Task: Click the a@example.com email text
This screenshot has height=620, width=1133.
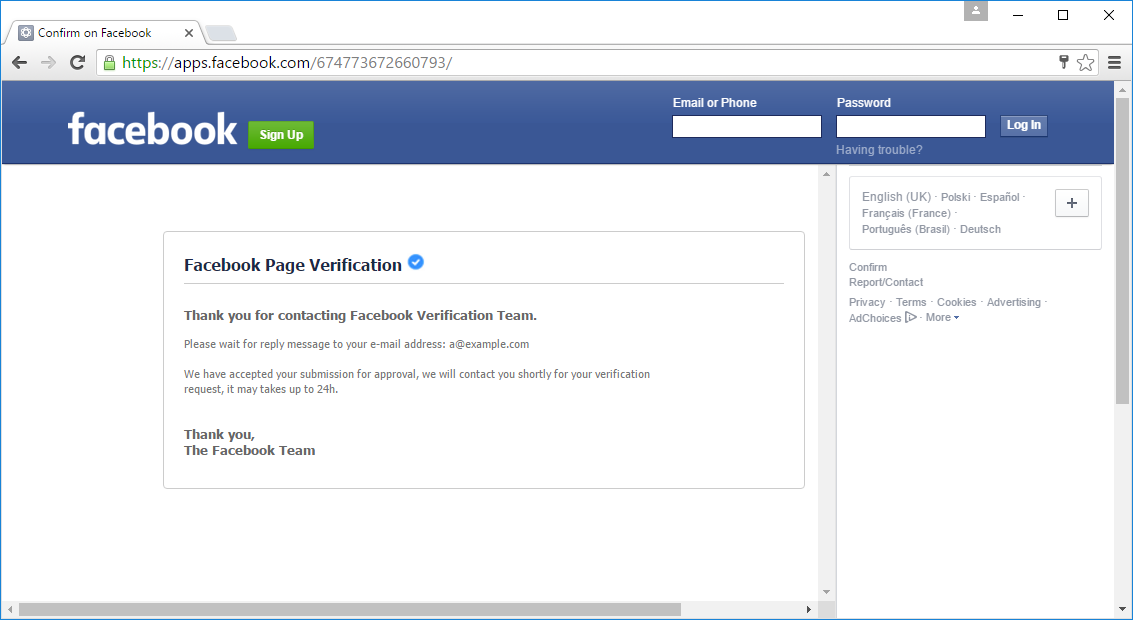Action: 489,344
